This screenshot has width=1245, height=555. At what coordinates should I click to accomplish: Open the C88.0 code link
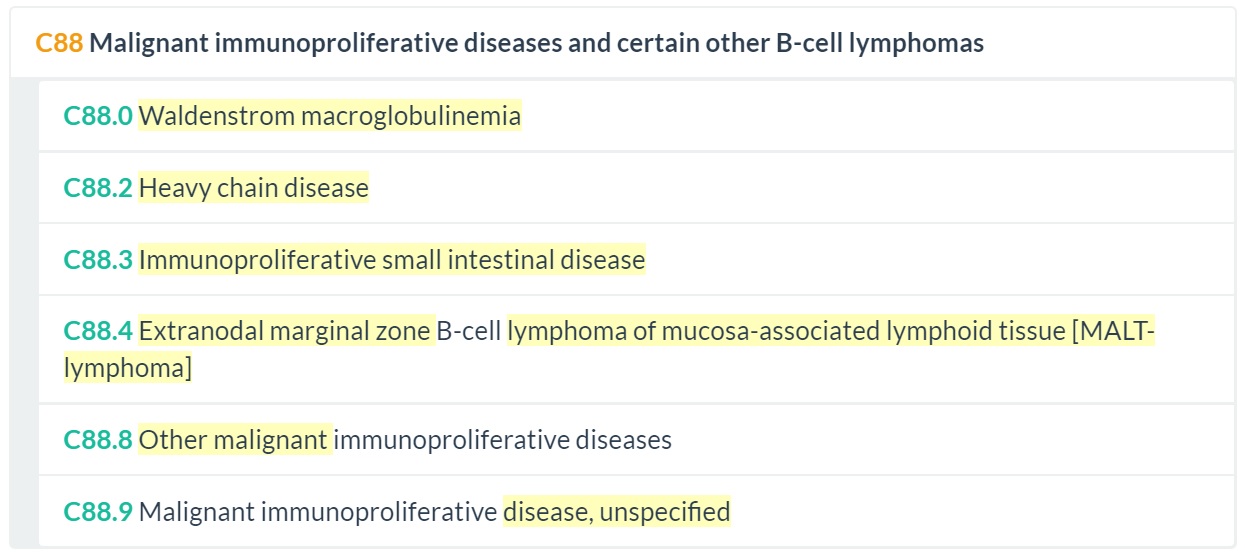[98, 116]
